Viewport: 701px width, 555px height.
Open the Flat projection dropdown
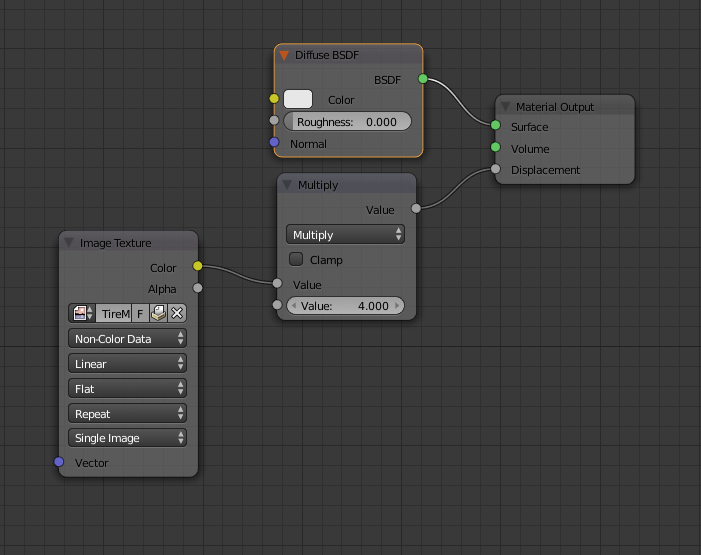pos(127,389)
